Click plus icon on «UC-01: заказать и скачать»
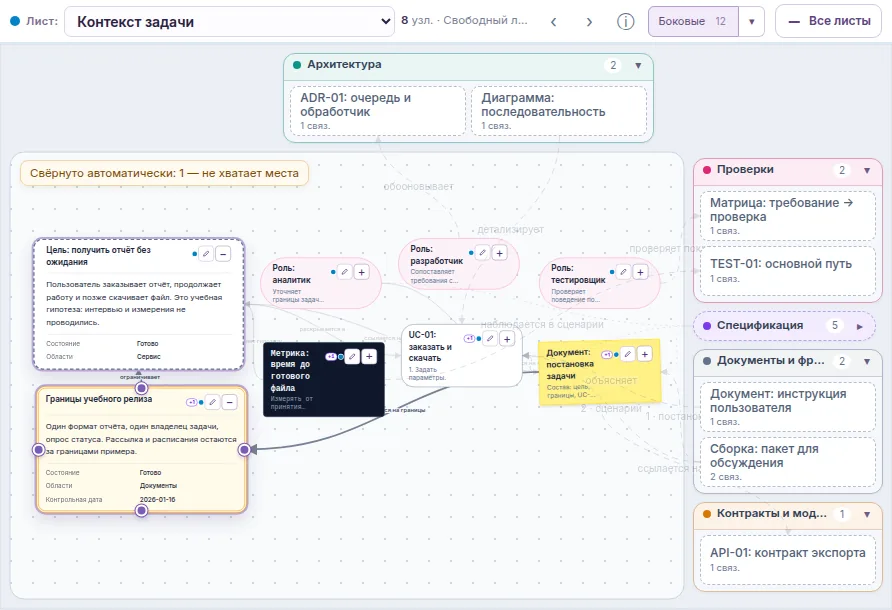The image size is (892, 610). [x=507, y=339]
